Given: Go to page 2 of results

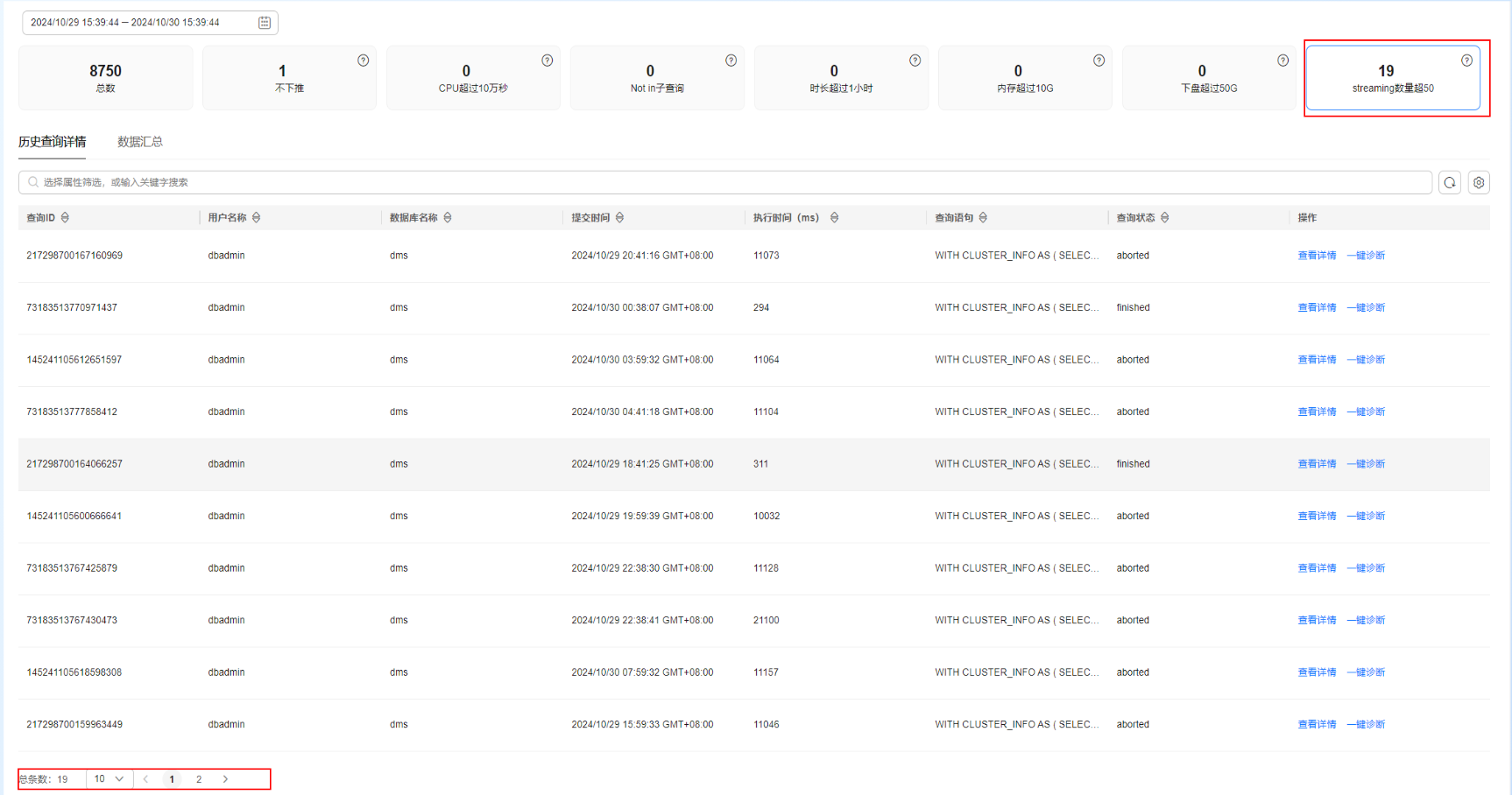Looking at the screenshot, I should pos(199,779).
